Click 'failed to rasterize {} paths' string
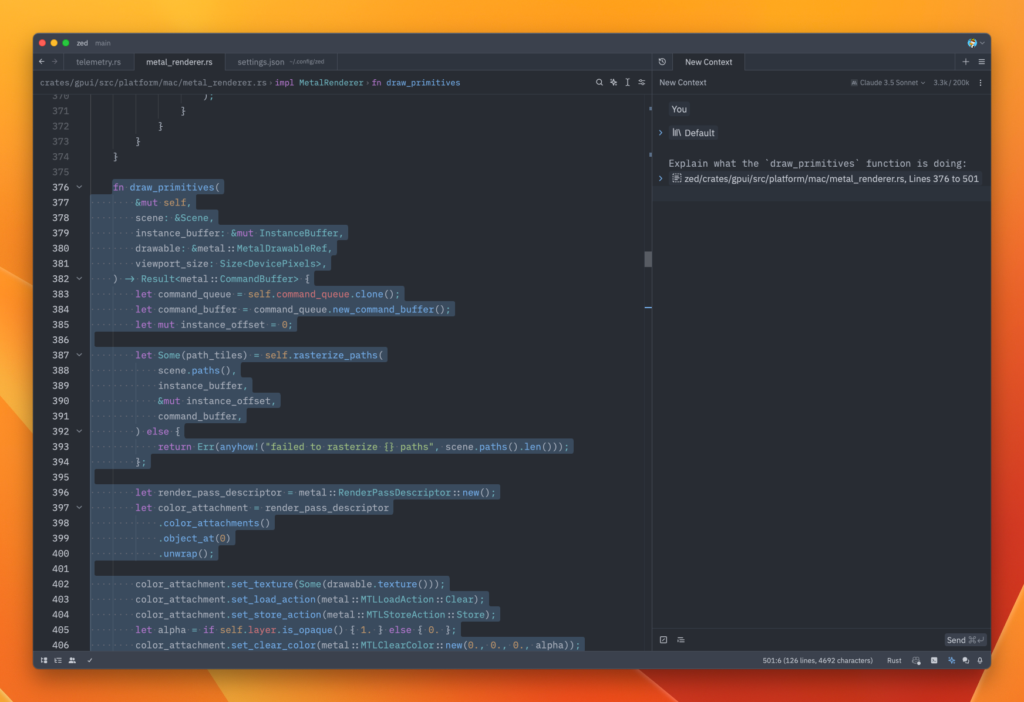This screenshot has width=1024, height=702. click(349, 447)
